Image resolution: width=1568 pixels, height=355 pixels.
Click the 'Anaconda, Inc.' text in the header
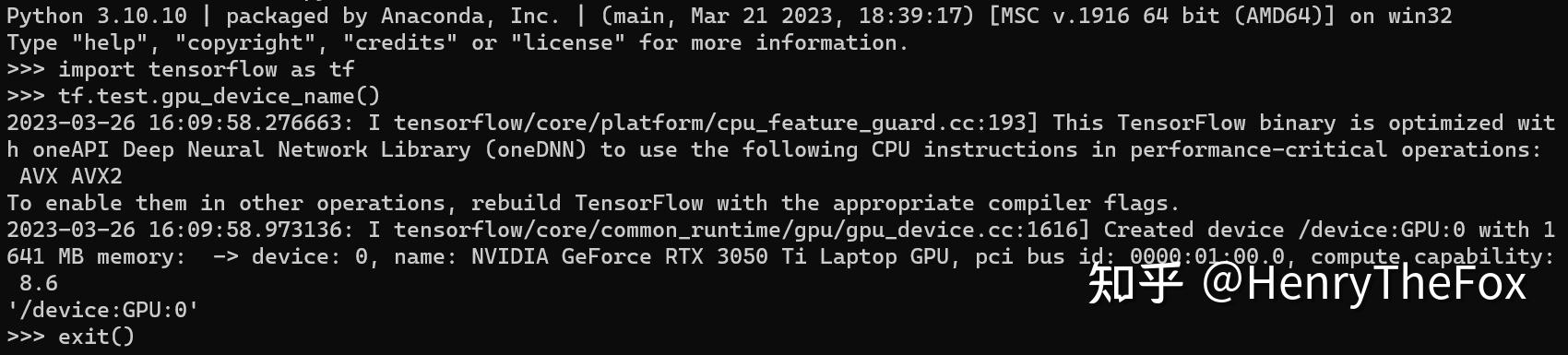[470, 17]
